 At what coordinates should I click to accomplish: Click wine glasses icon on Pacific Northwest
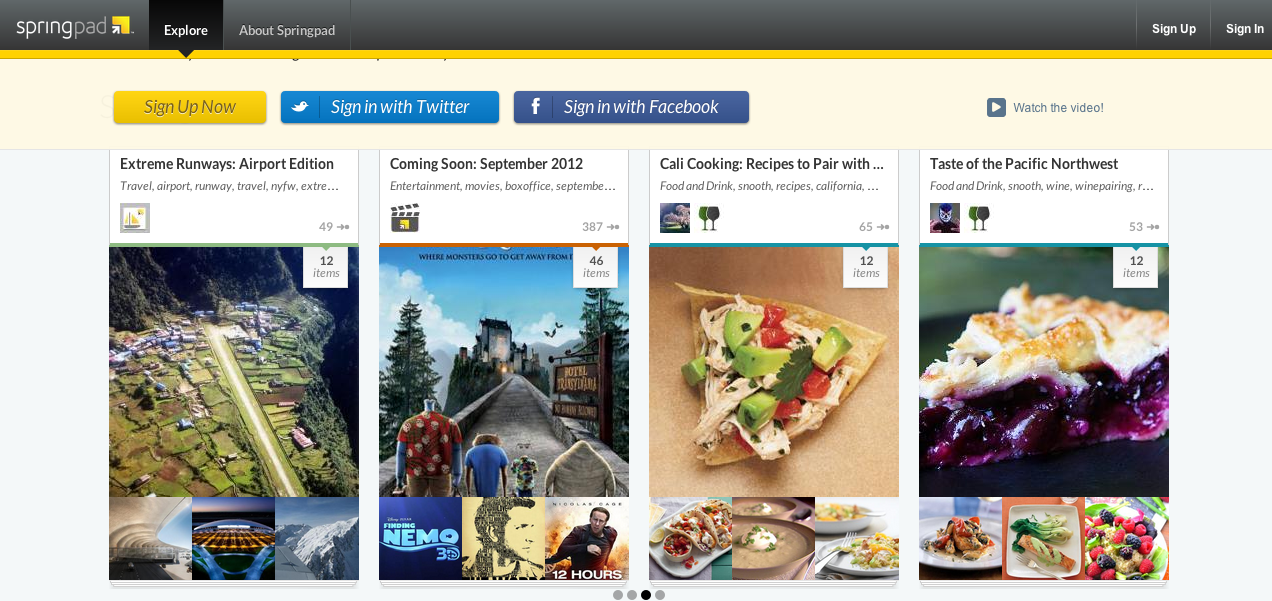click(979, 218)
